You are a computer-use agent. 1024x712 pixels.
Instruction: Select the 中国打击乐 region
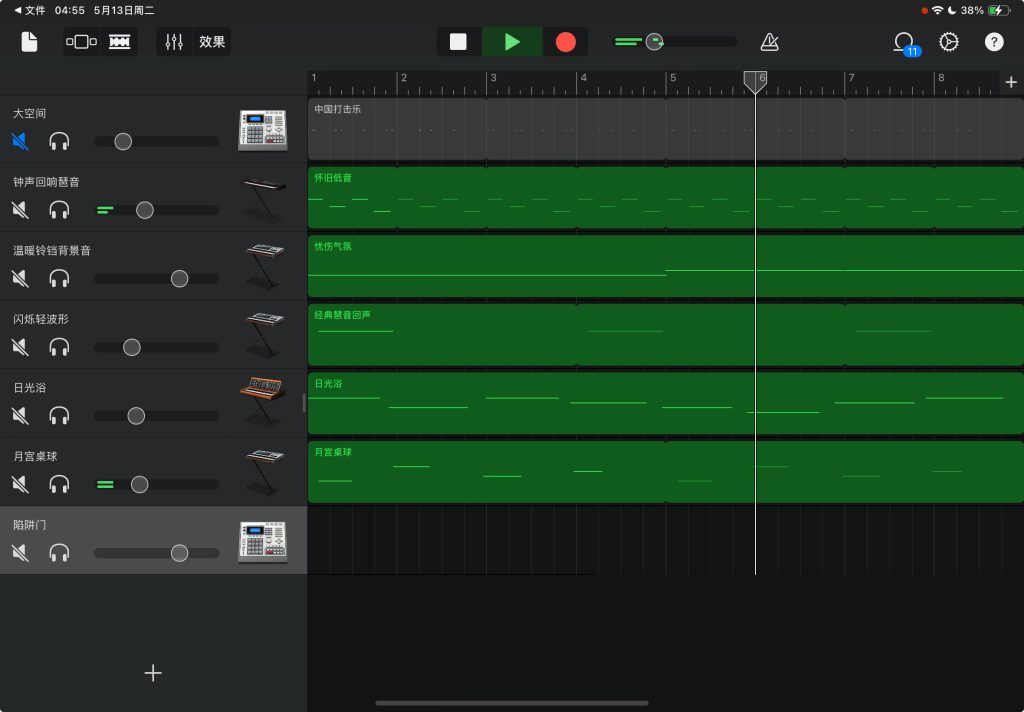665,129
